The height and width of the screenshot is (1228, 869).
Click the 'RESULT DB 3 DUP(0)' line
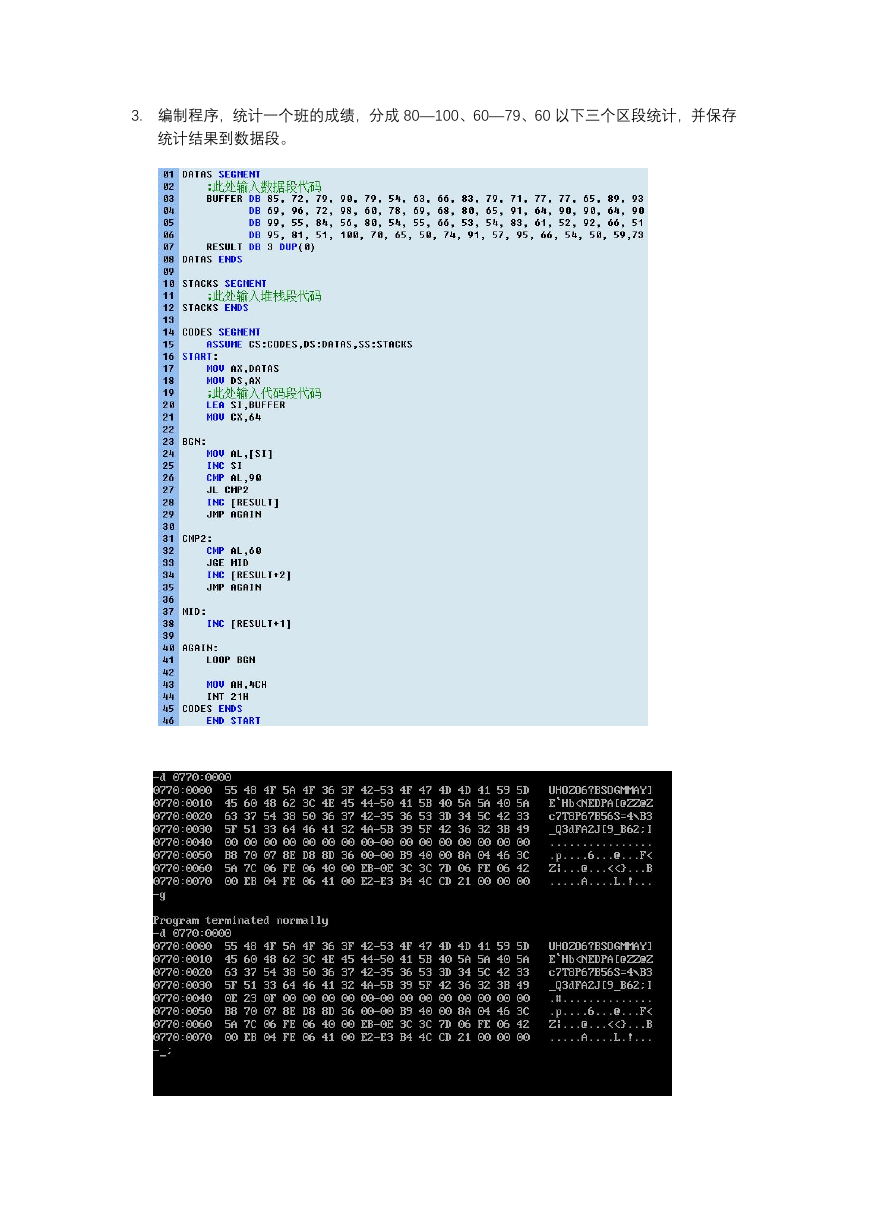pos(260,247)
